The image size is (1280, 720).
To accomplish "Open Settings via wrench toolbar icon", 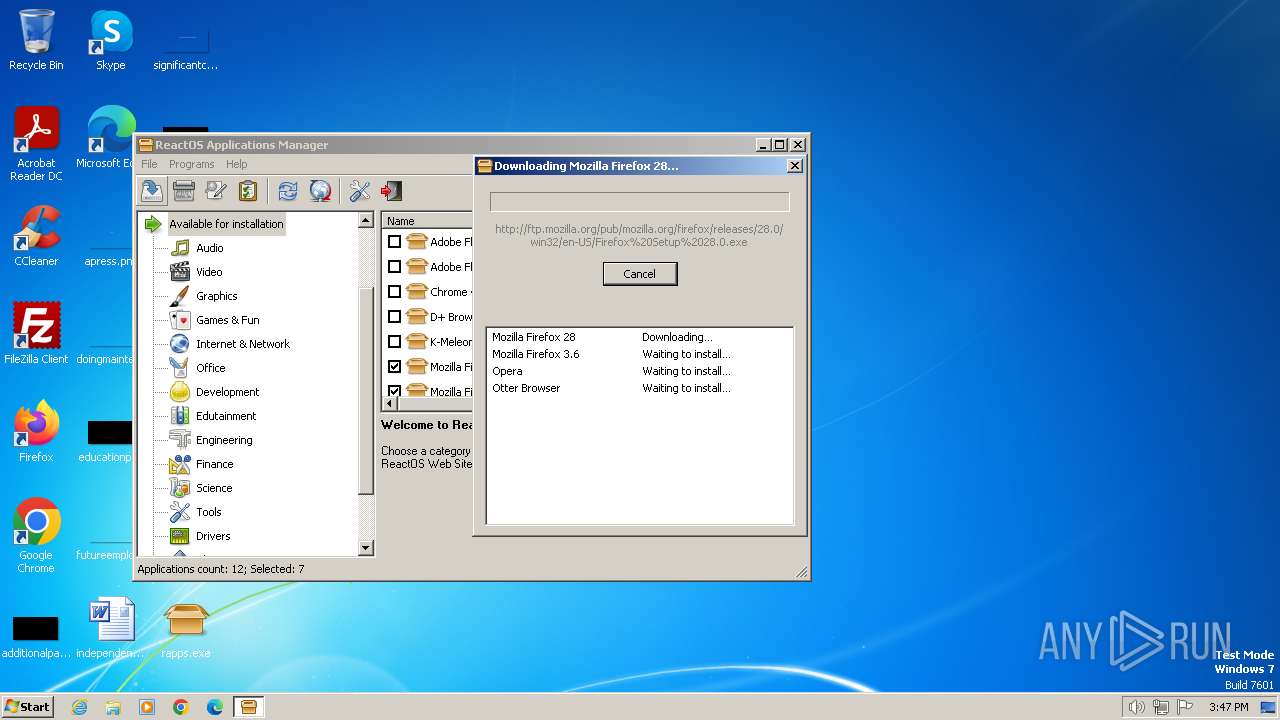I will point(360,190).
